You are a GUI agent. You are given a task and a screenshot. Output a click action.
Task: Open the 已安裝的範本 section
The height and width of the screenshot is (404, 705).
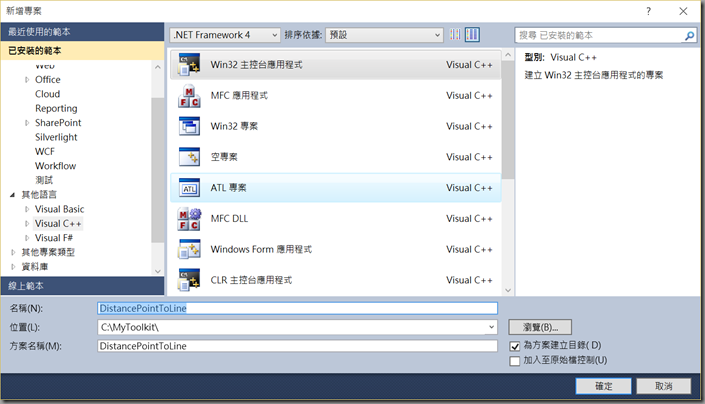pyautogui.click(x=82, y=51)
